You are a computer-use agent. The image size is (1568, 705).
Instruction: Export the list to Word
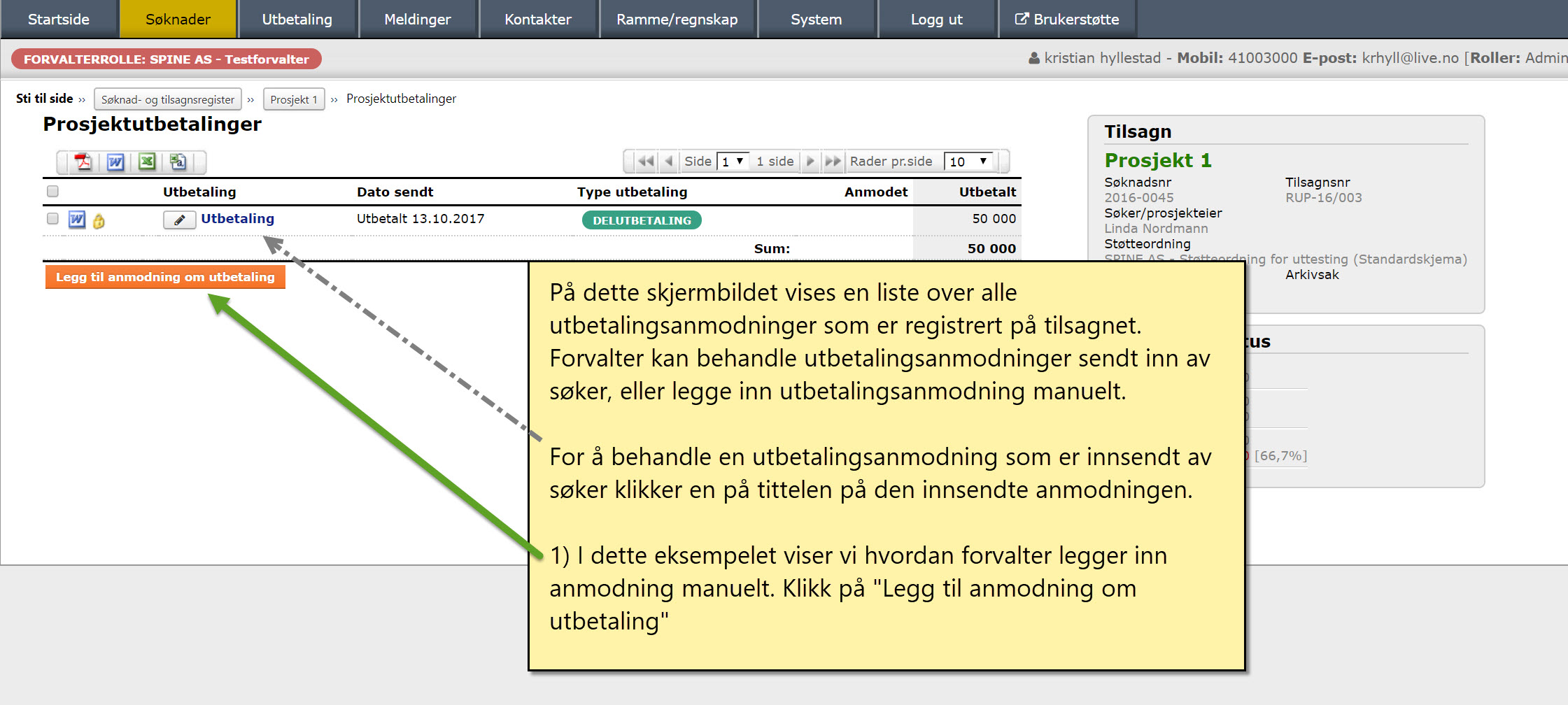click(115, 162)
